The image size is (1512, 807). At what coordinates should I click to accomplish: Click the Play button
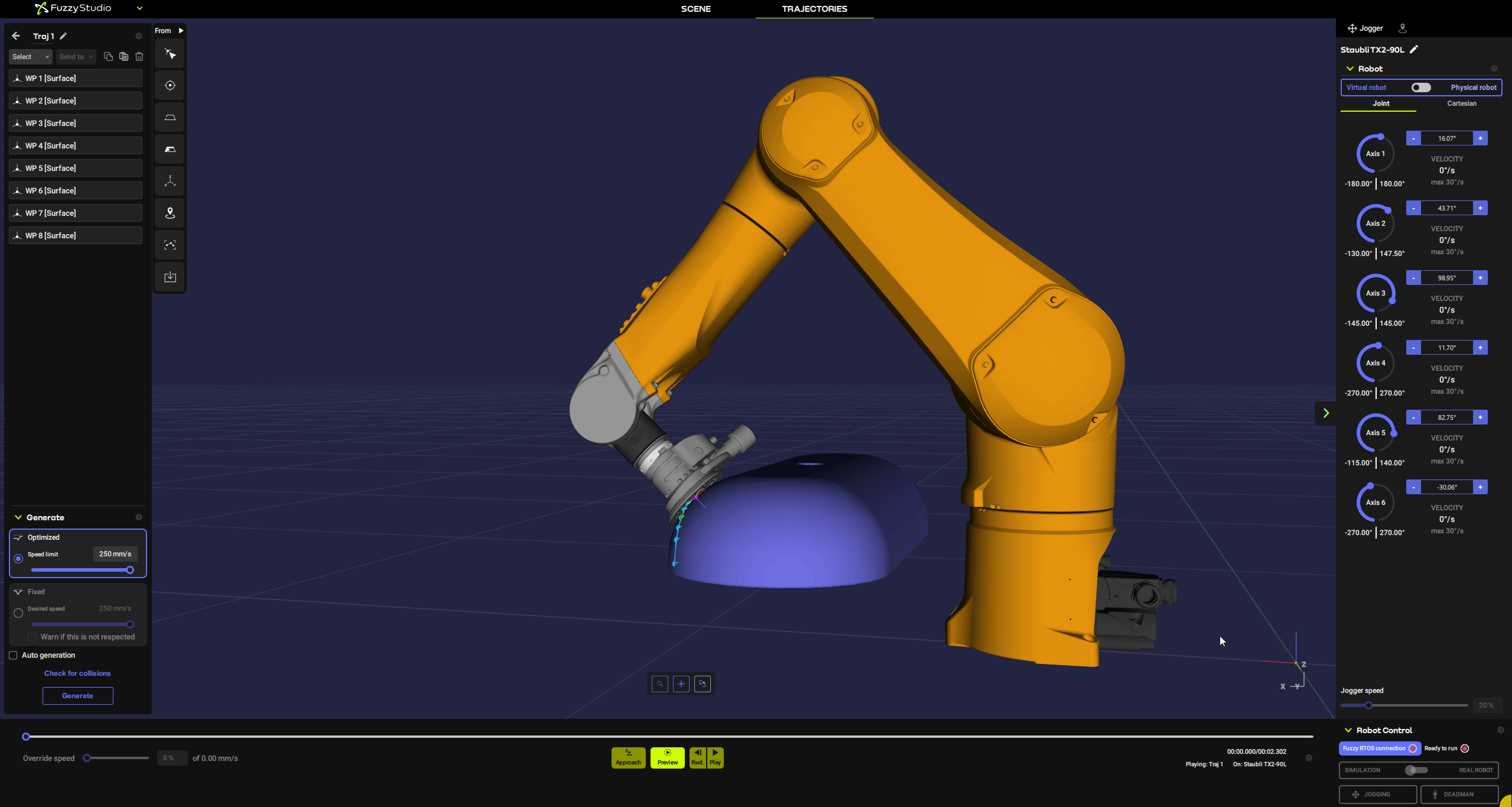715,758
